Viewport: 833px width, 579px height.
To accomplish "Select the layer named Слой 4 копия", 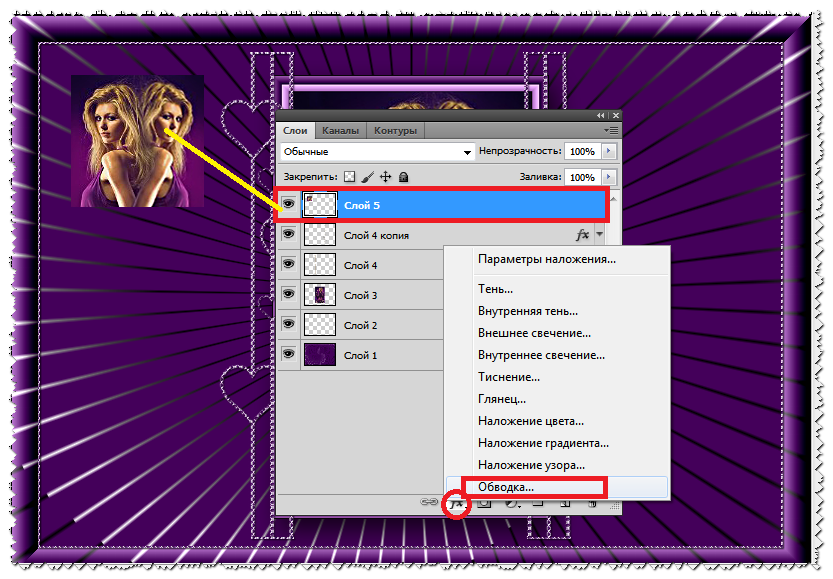I will tap(441, 235).
